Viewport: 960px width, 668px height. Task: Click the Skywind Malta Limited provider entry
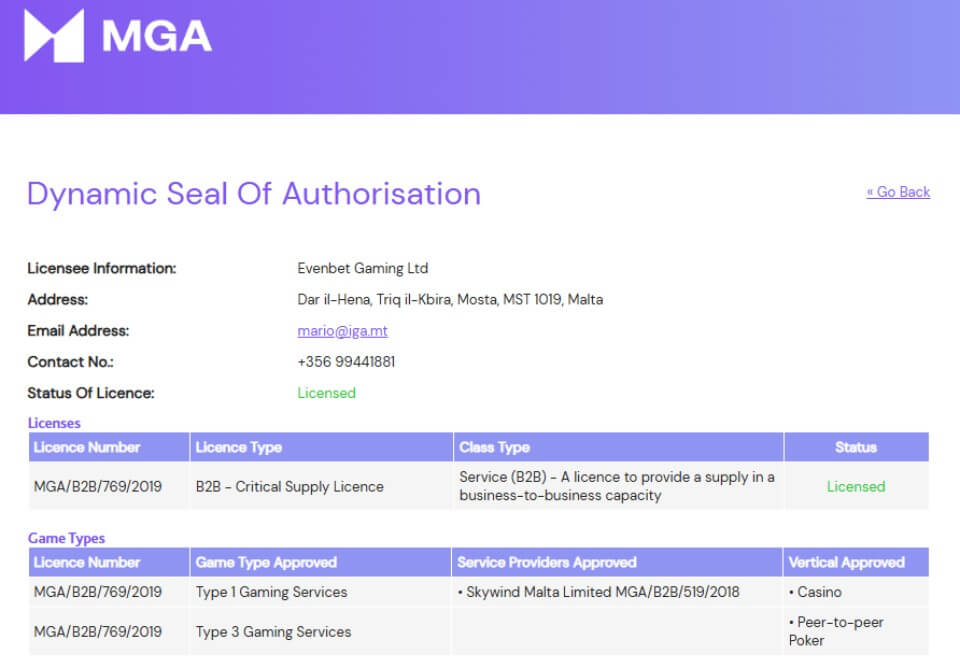click(602, 592)
